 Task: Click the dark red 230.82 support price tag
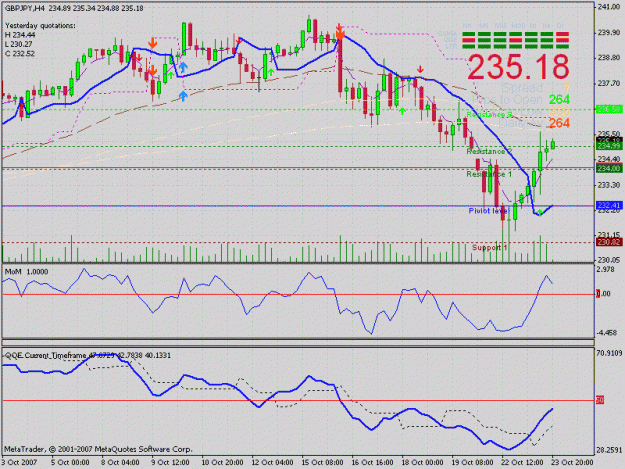click(609, 242)
